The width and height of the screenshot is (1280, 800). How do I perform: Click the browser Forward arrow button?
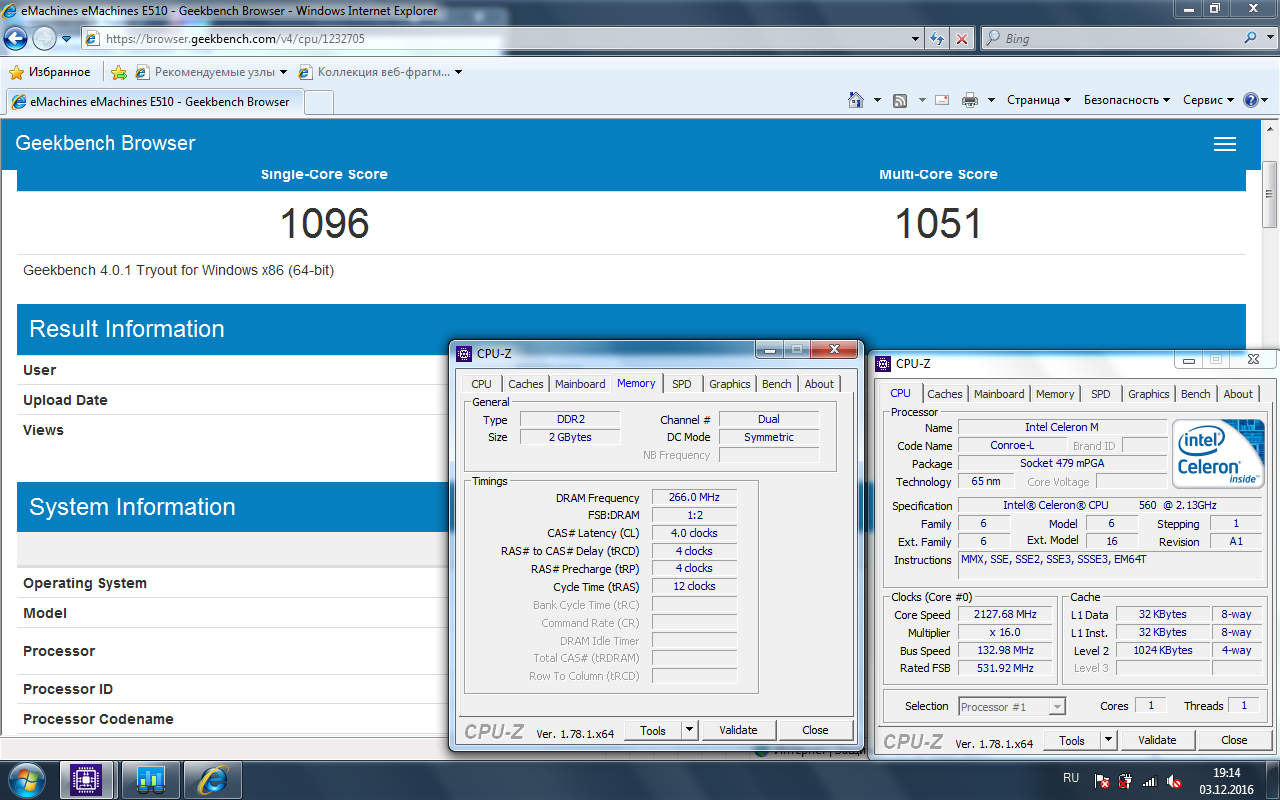coord(45,39)
